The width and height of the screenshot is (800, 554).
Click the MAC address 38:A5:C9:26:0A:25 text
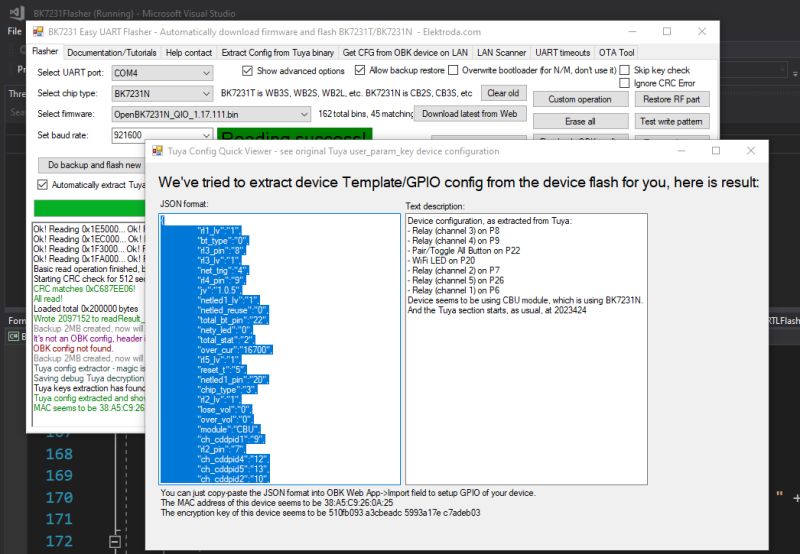(x=358, y=502)
